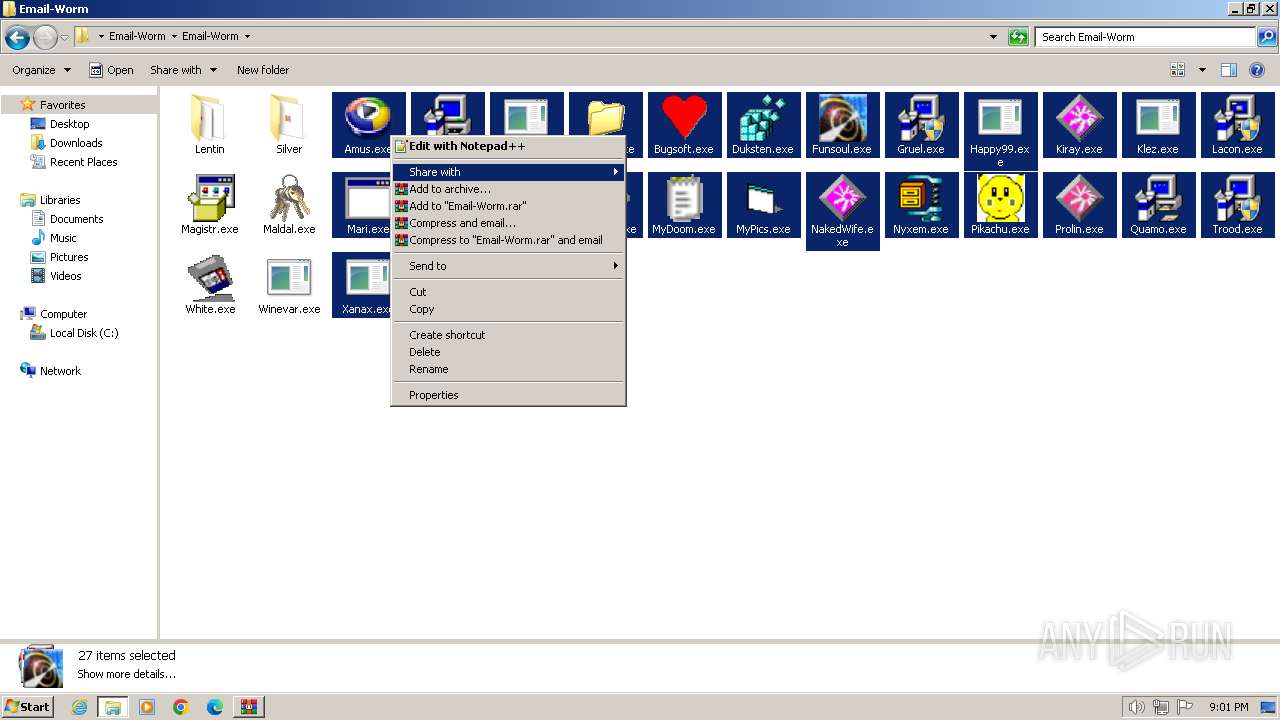Select the Happy99.exe file icon

click(1000, 131)
